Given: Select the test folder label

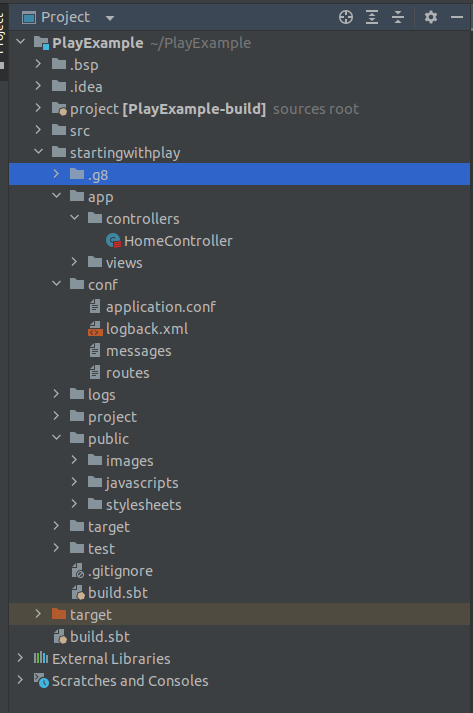Looking at the screenshot, I should coord(101,549).
